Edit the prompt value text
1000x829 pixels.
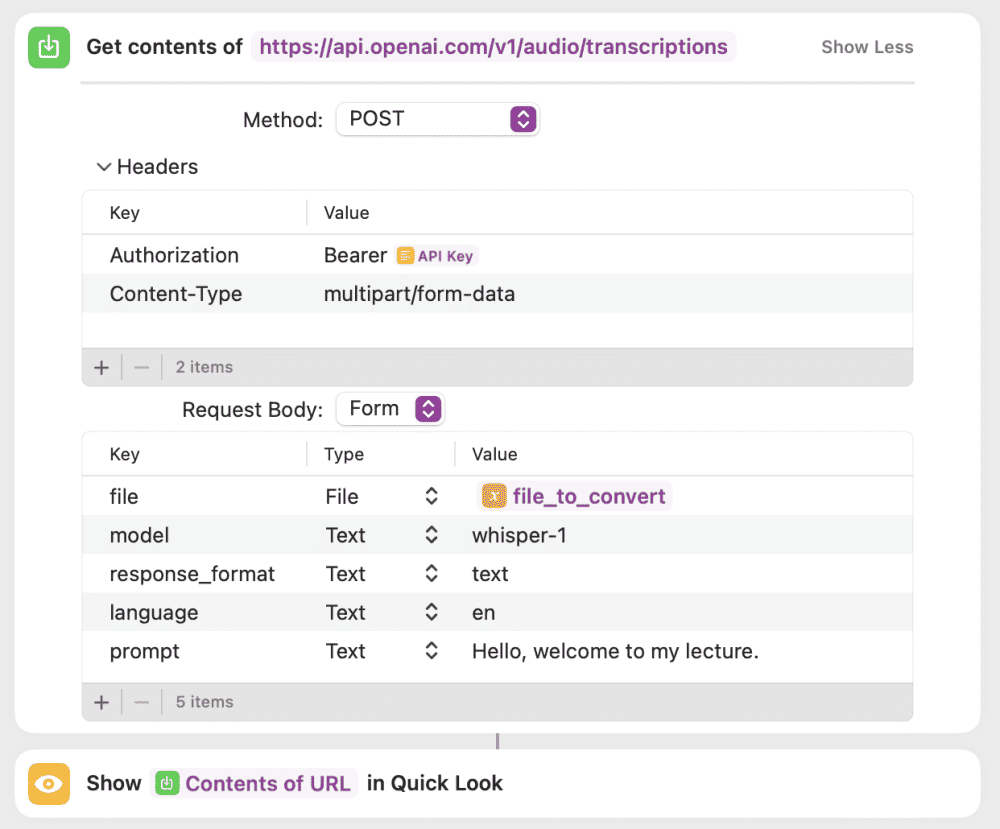tap(615, 652)
